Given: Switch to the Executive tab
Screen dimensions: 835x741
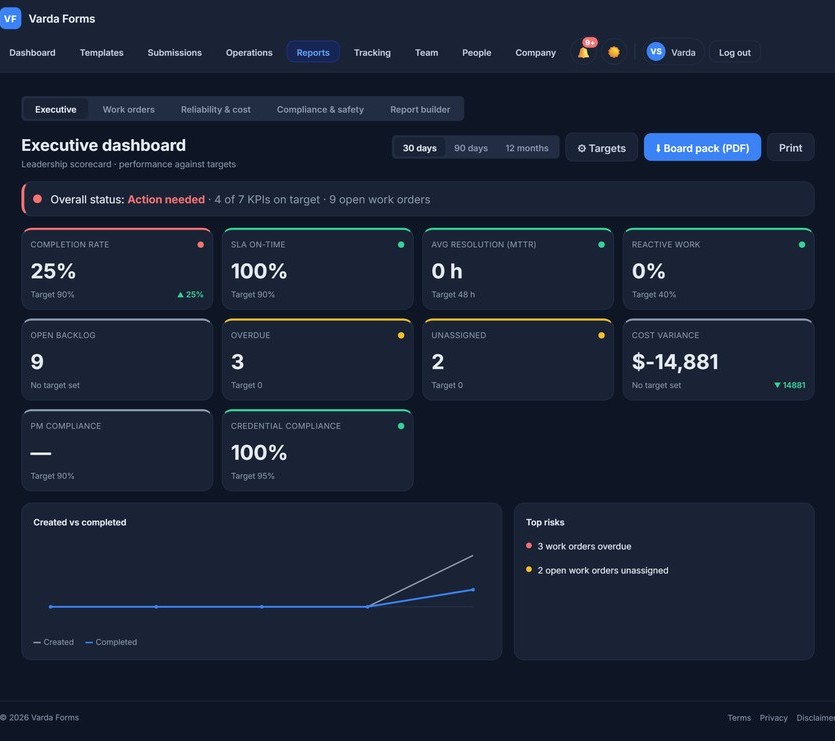Looking at the screenshot, I should pyautogui.click(x=56, y=109).
